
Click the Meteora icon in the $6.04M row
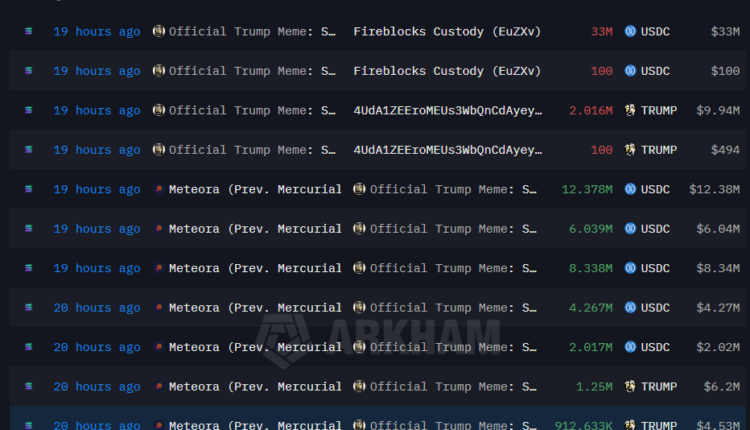[159, 229]
